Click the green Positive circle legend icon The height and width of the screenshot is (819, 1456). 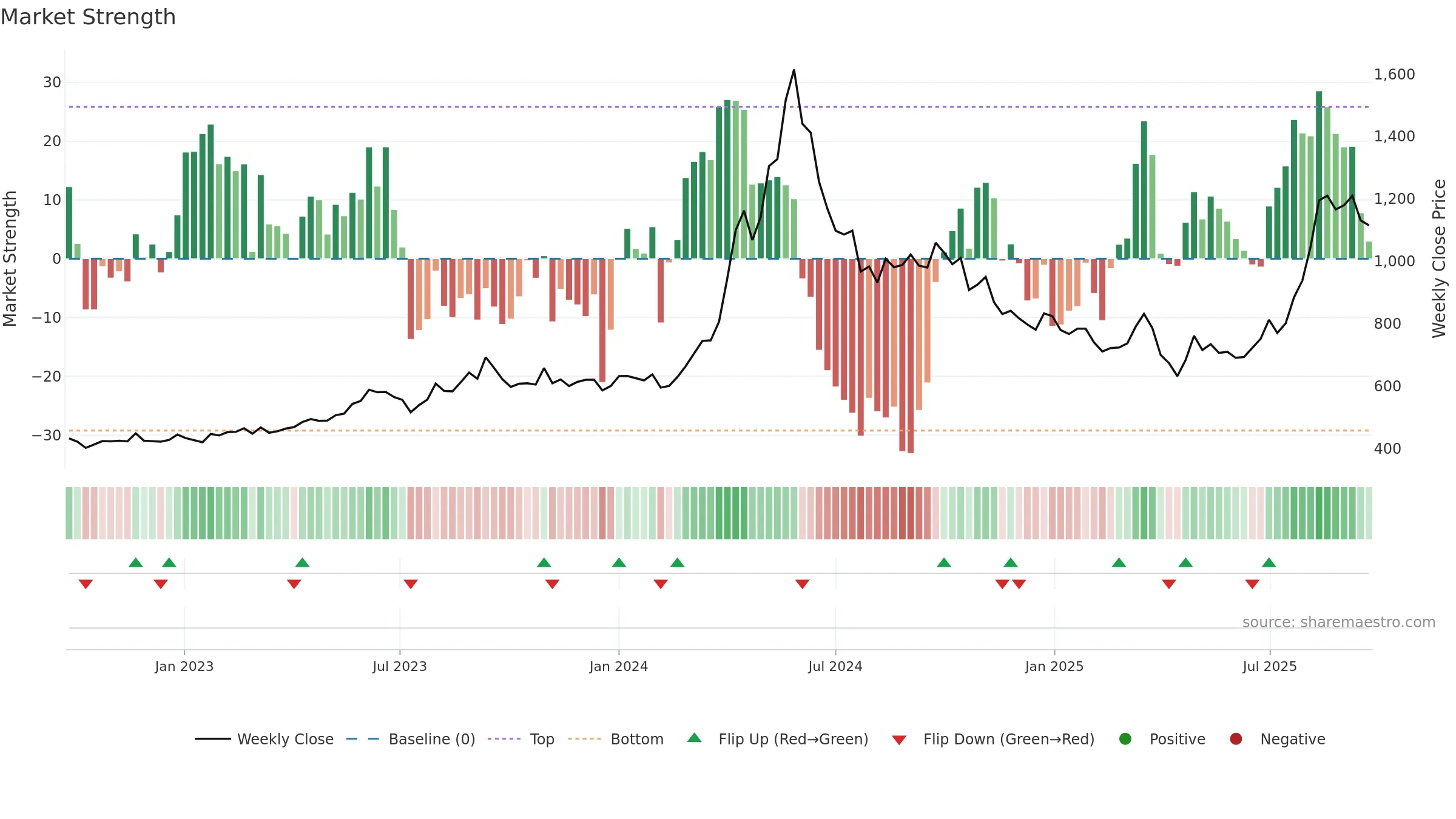click(x=1125, y=739)
